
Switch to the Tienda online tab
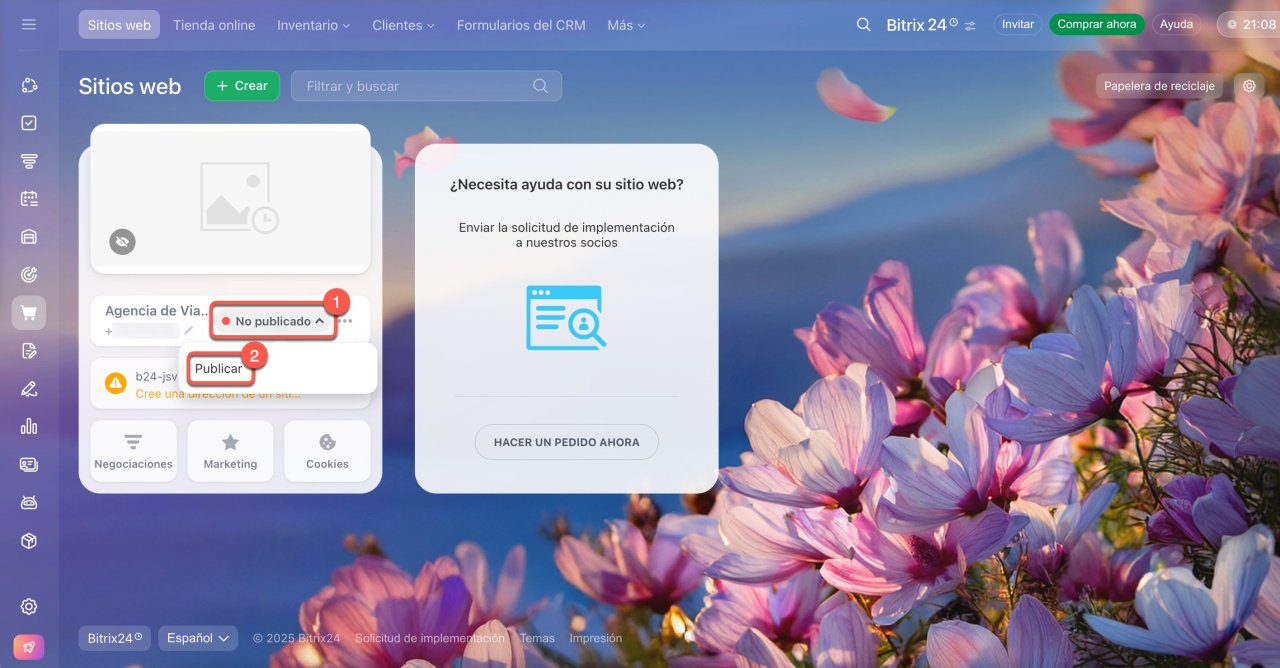[214, 25]
